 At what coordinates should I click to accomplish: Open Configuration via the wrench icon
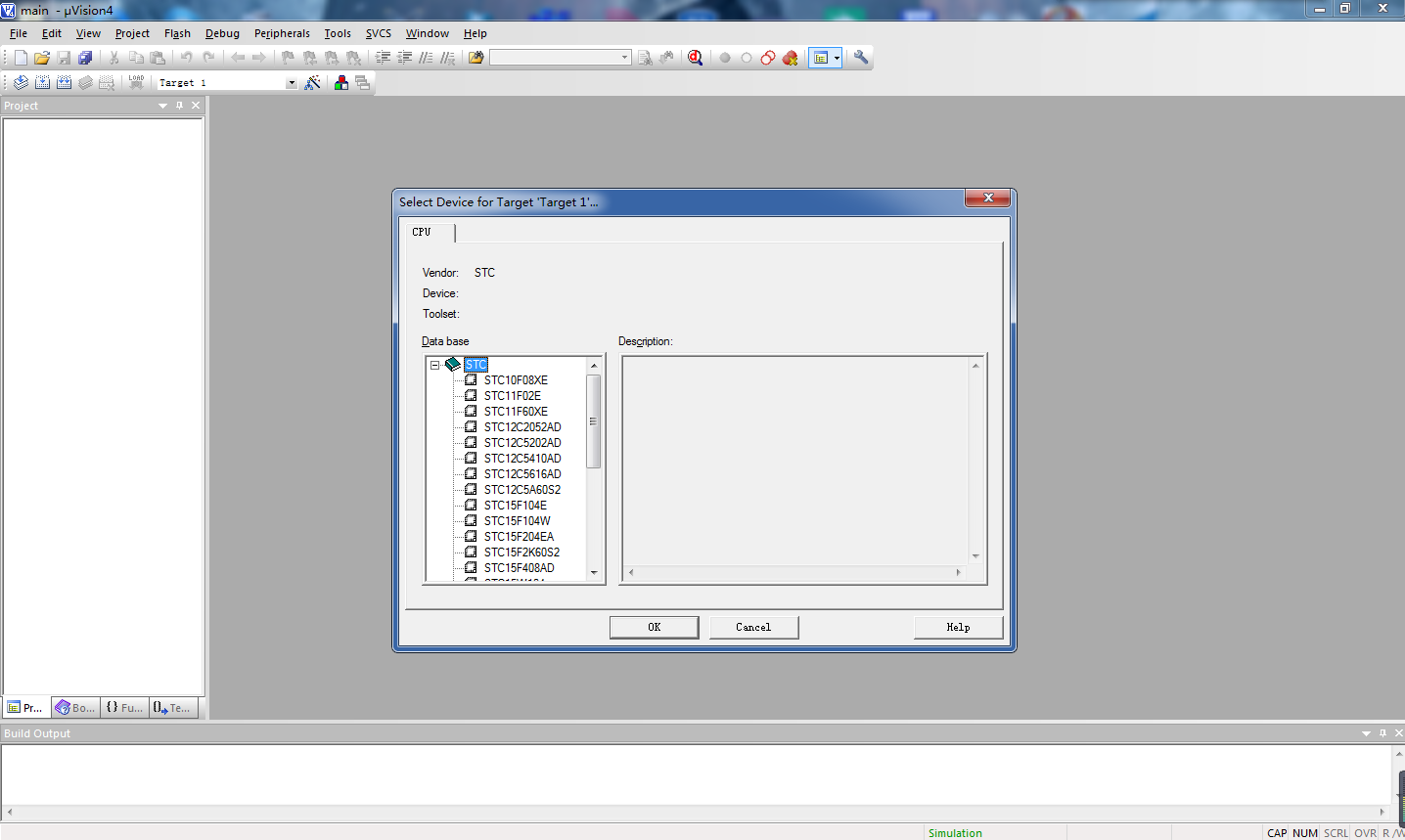[x=861, y=58]
